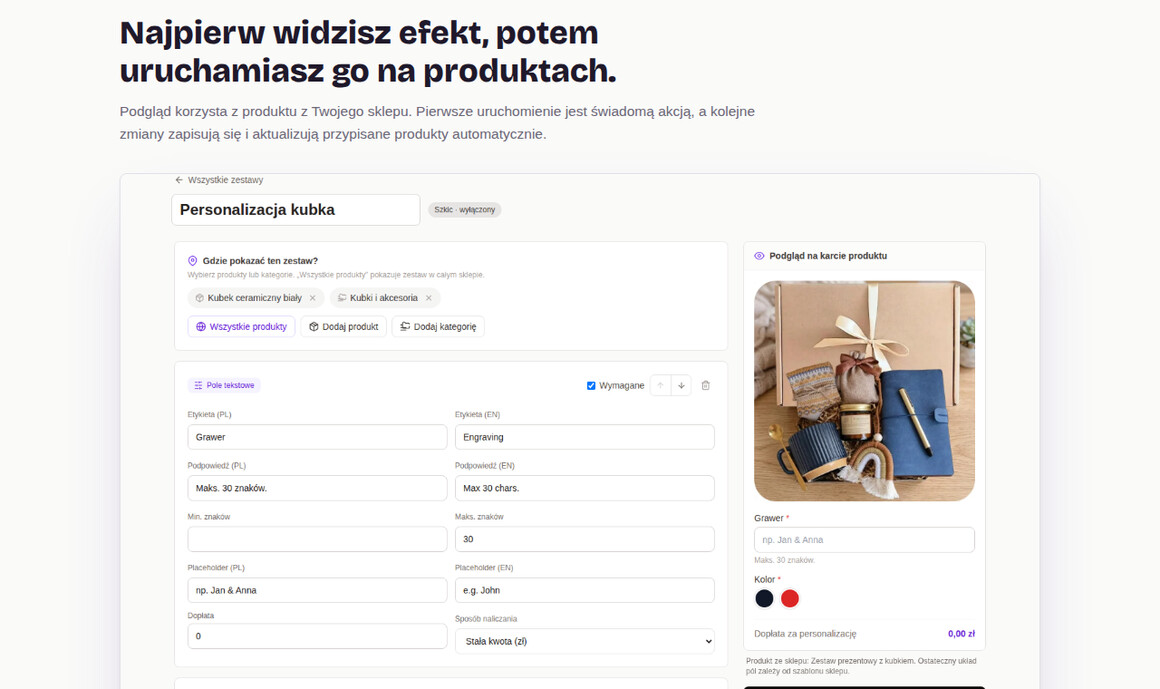Open the Sposób naliczania dropdown
This screenshot has height=689, width=1160.
click(x=584, y=642)
